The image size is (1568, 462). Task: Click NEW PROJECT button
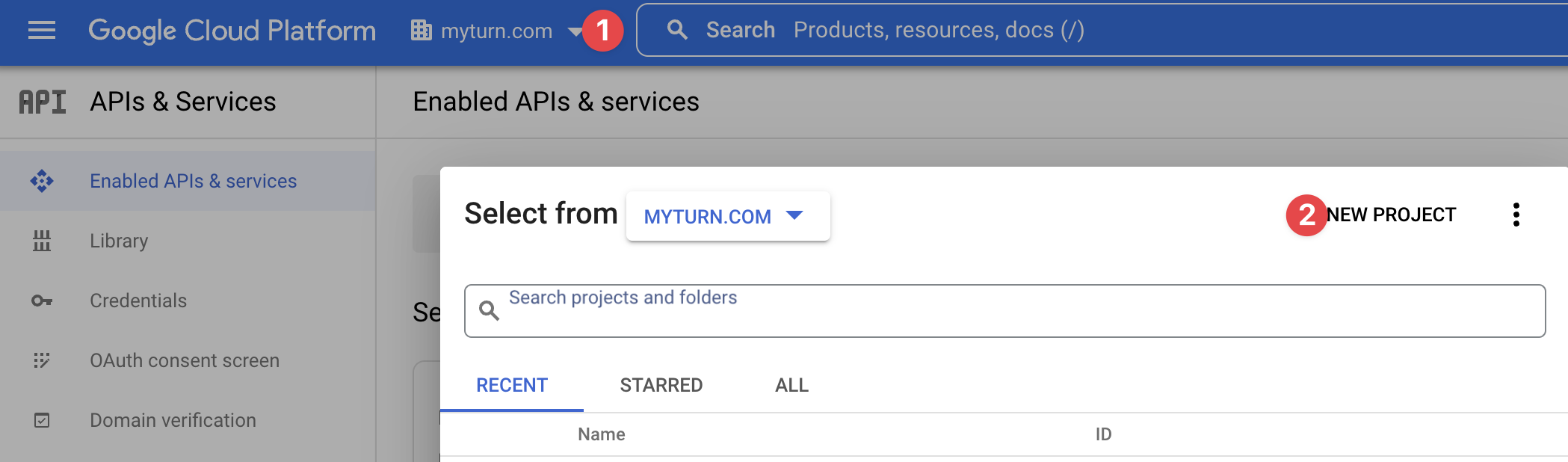[x=1391, y=215]
